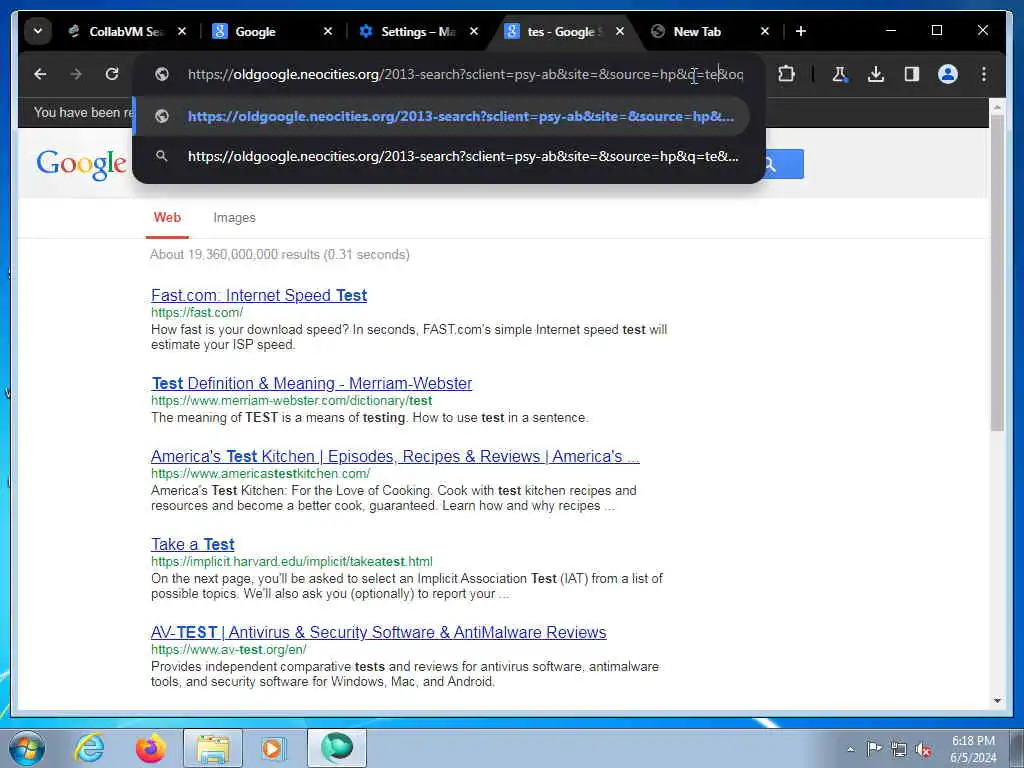Open the Extensions puzzle icon

786,74
